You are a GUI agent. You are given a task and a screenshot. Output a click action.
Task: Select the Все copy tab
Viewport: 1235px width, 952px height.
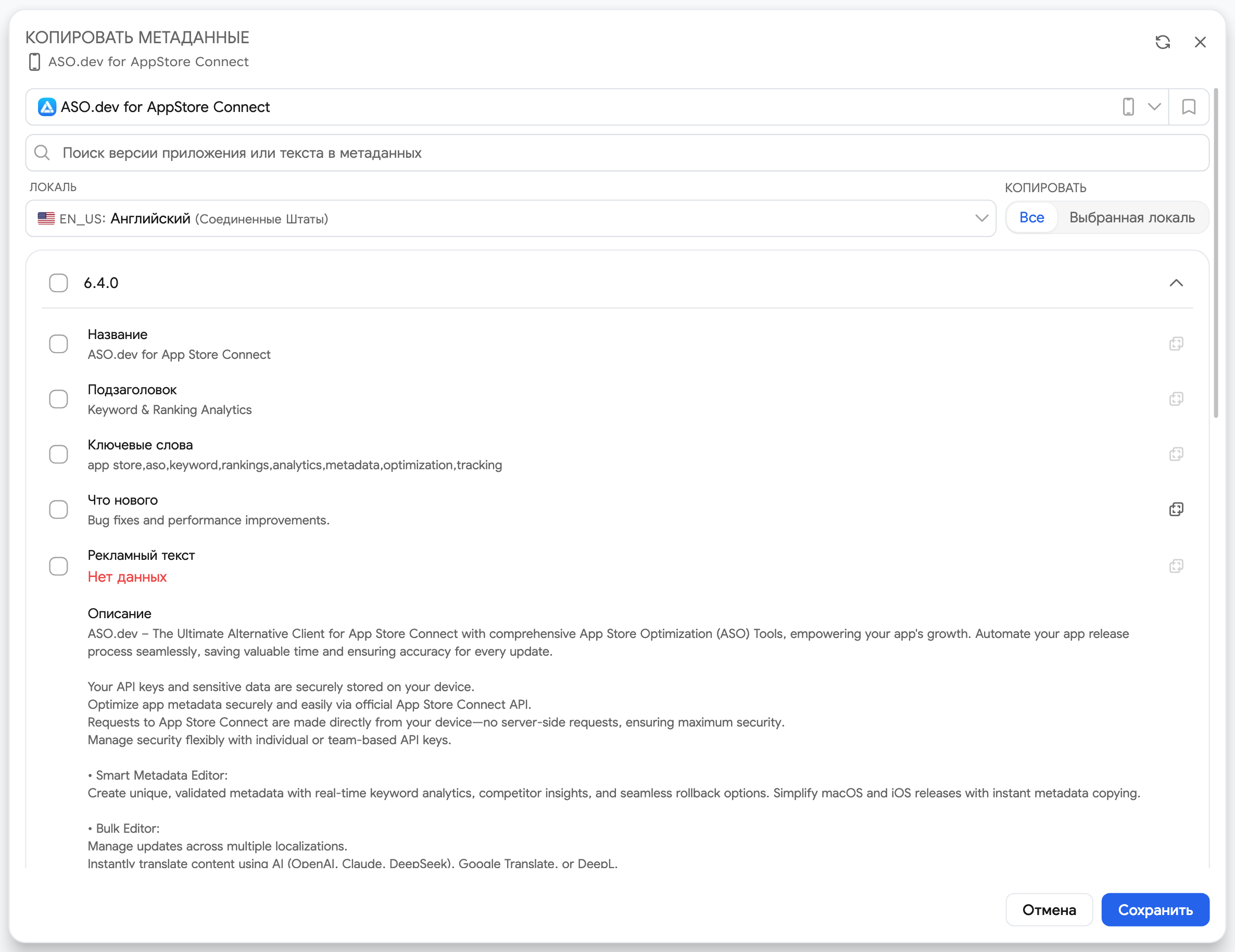[1031, 218]
